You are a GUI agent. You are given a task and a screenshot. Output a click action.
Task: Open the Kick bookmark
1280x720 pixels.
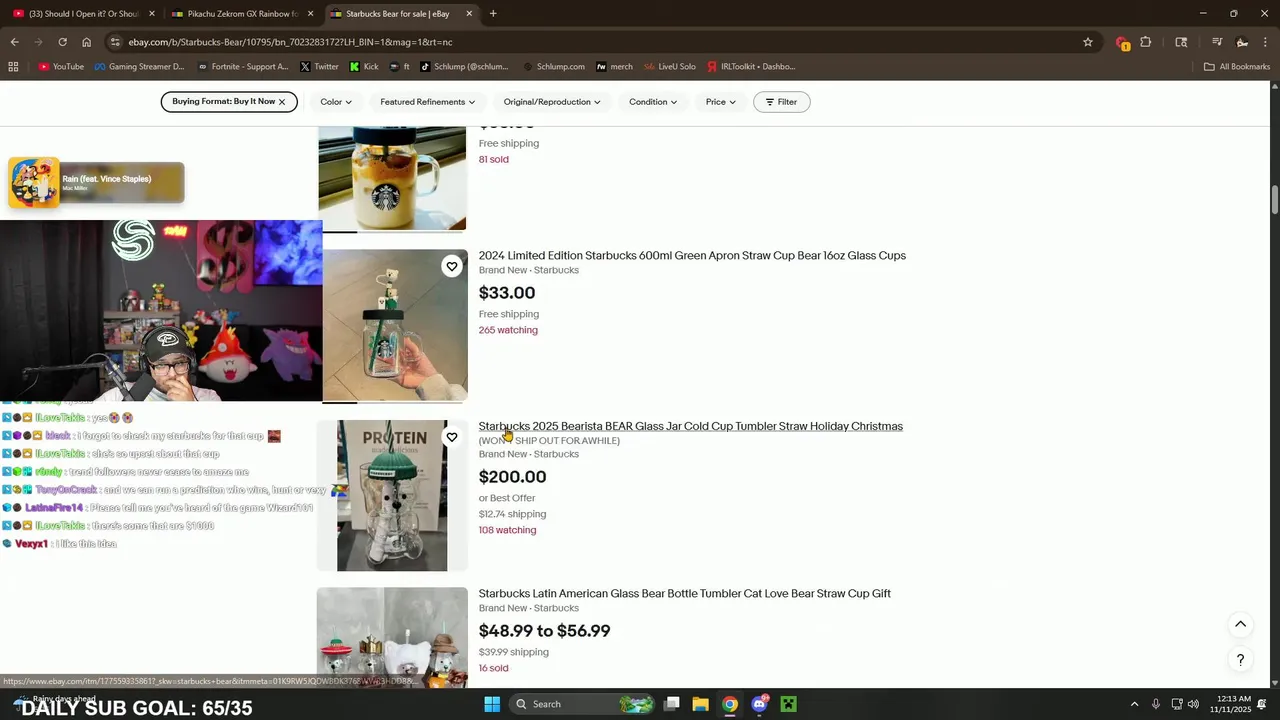pos(364,67)
